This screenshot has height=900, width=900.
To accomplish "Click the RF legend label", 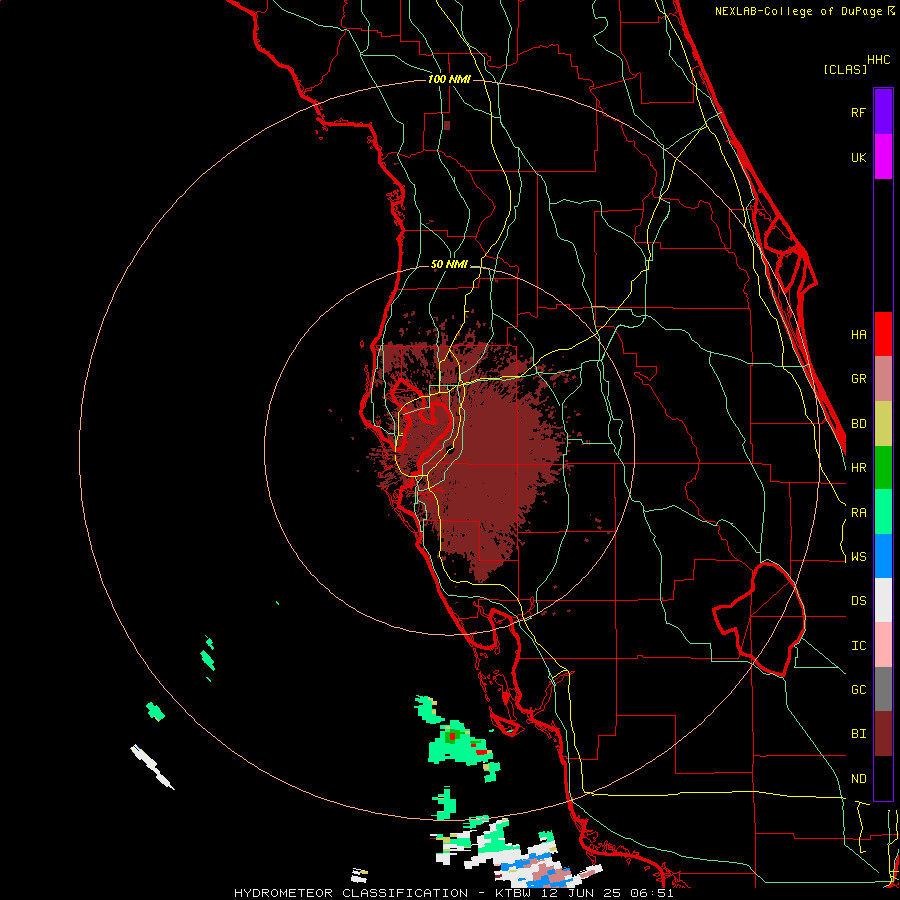I will 858,112.
